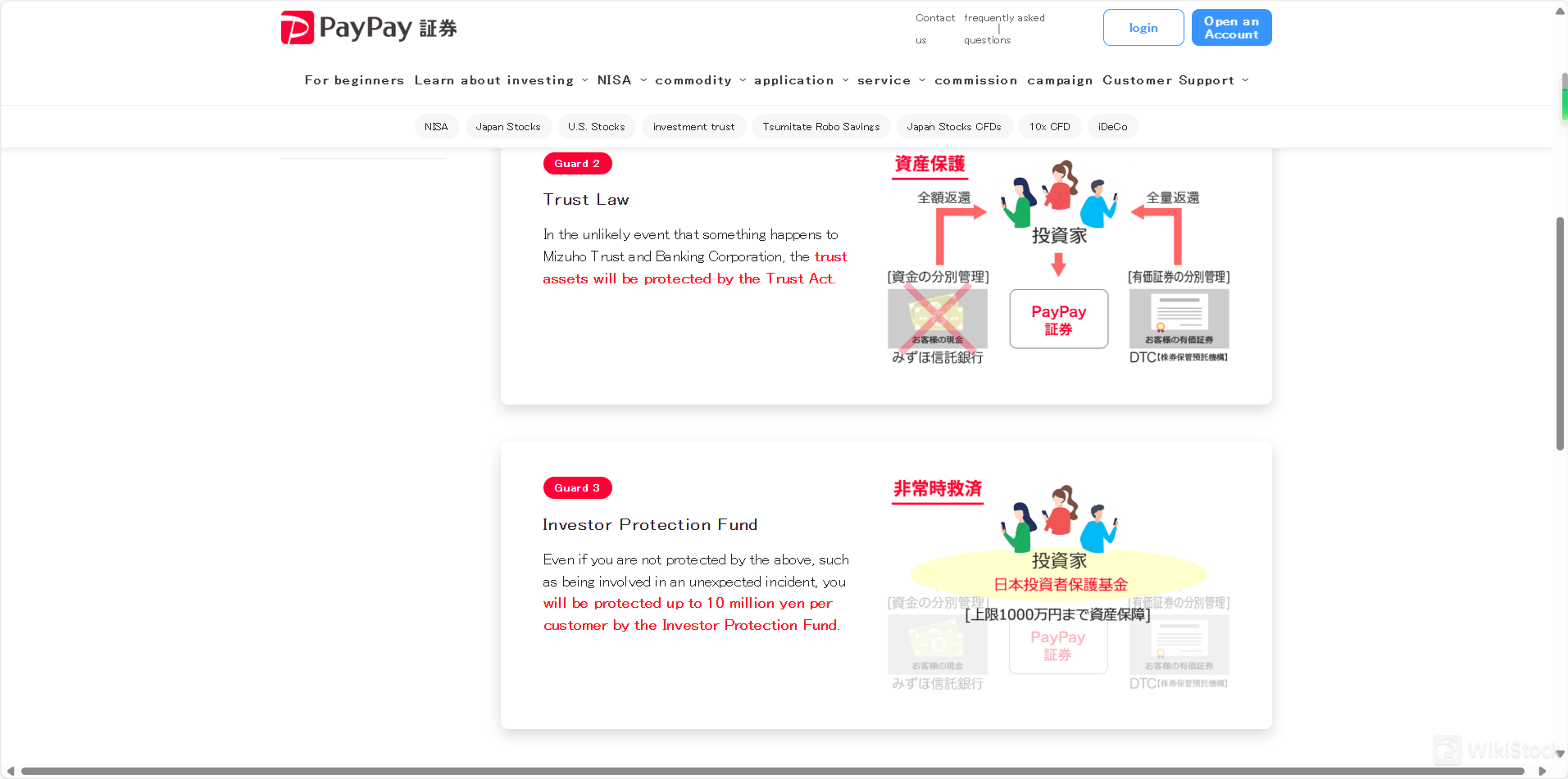Select the 10x CFD tab
Screen dimensions: 1568x779
tap(1050, 127)
